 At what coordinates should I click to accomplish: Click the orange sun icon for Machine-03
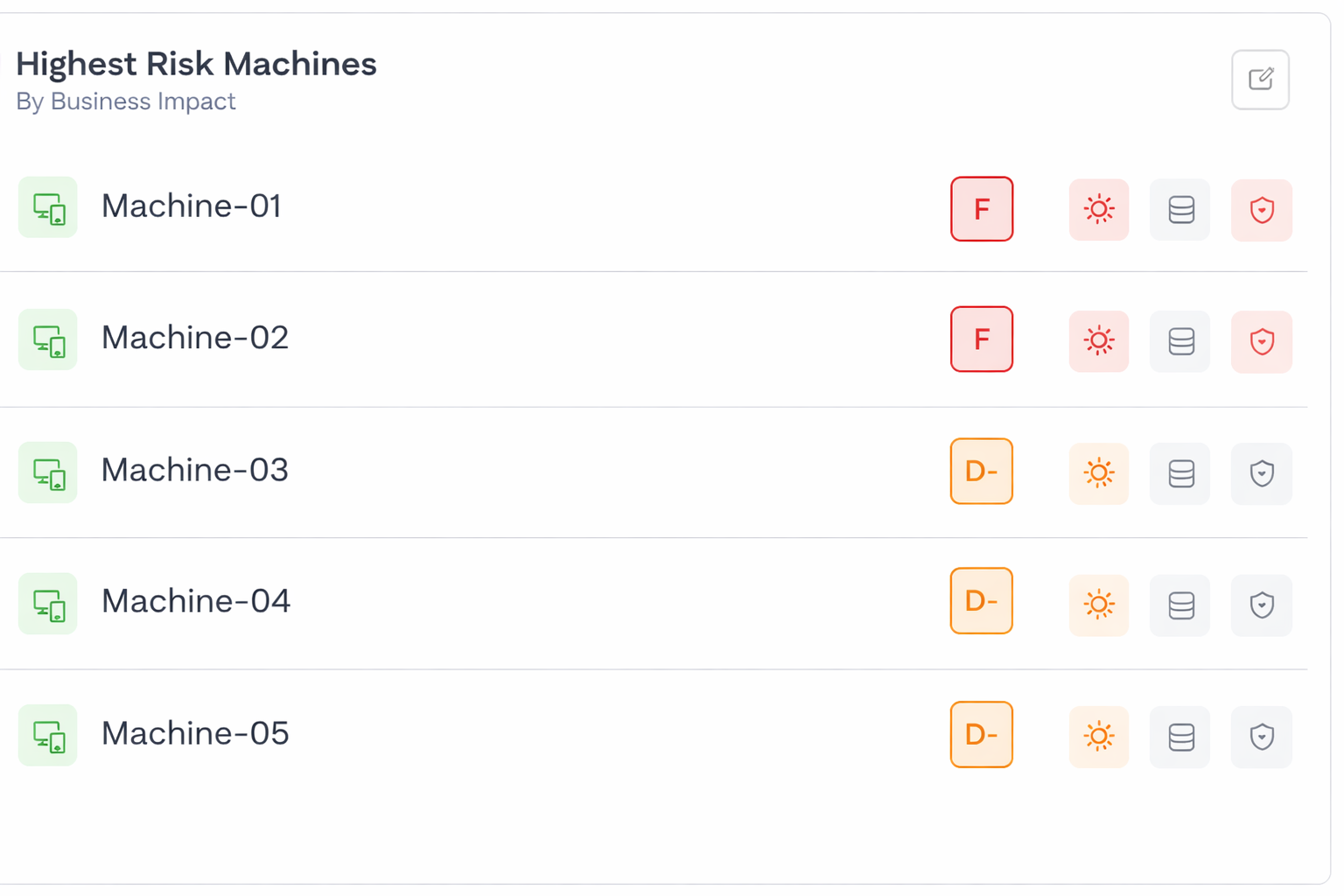tap(1099, 473)
